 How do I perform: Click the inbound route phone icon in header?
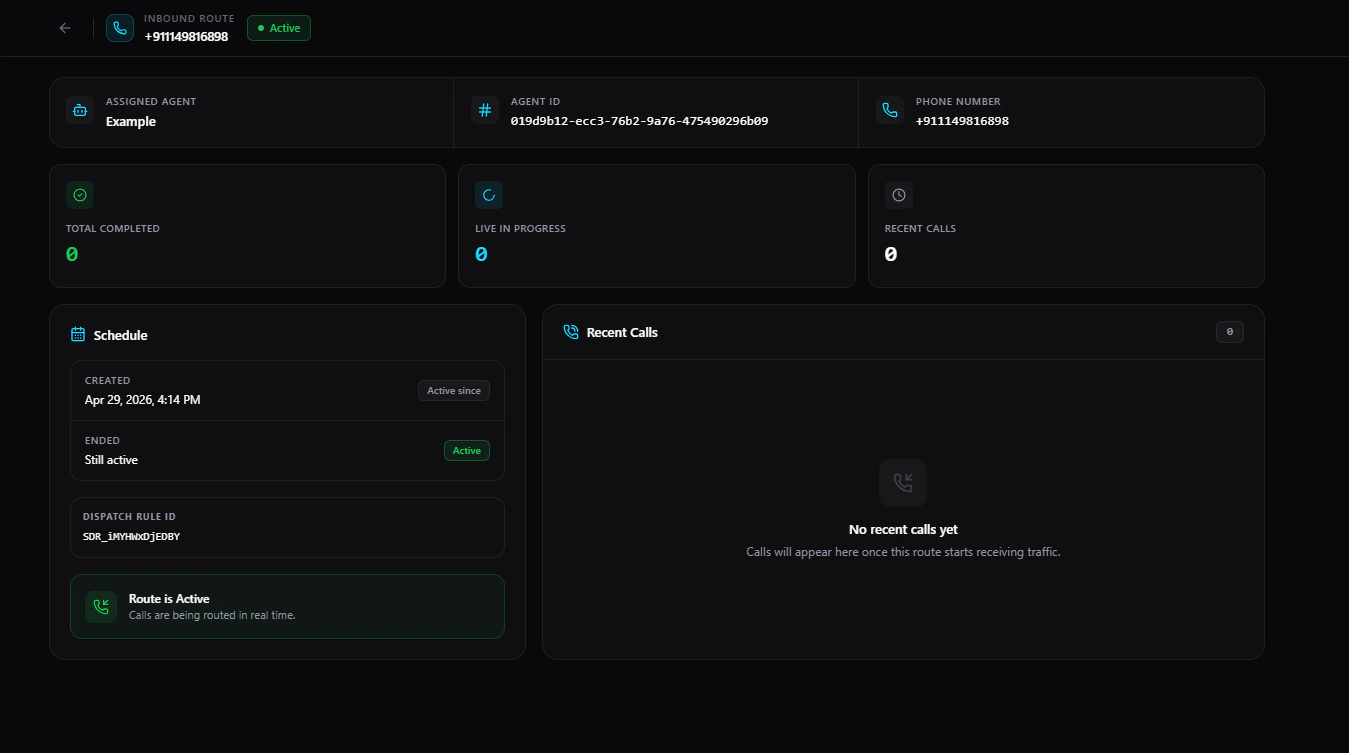[x=120, y=28]
